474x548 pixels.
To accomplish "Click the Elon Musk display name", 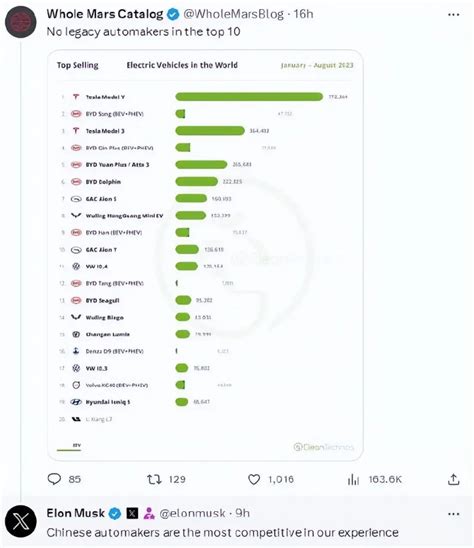I will [x=76, y=513].
